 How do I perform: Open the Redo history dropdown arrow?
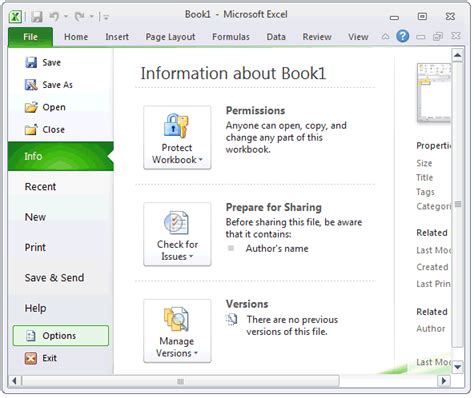click(91, 16)
